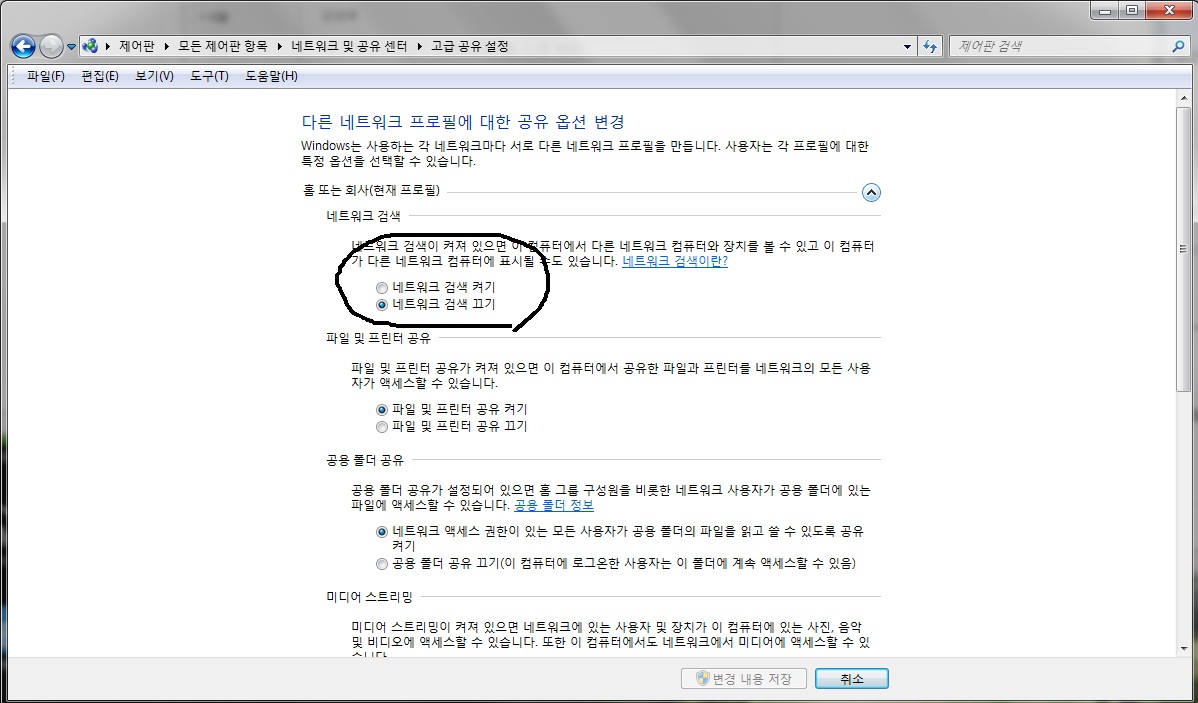Click the 고급 공유 설정 breadcrumb

[x=470, y=46]
